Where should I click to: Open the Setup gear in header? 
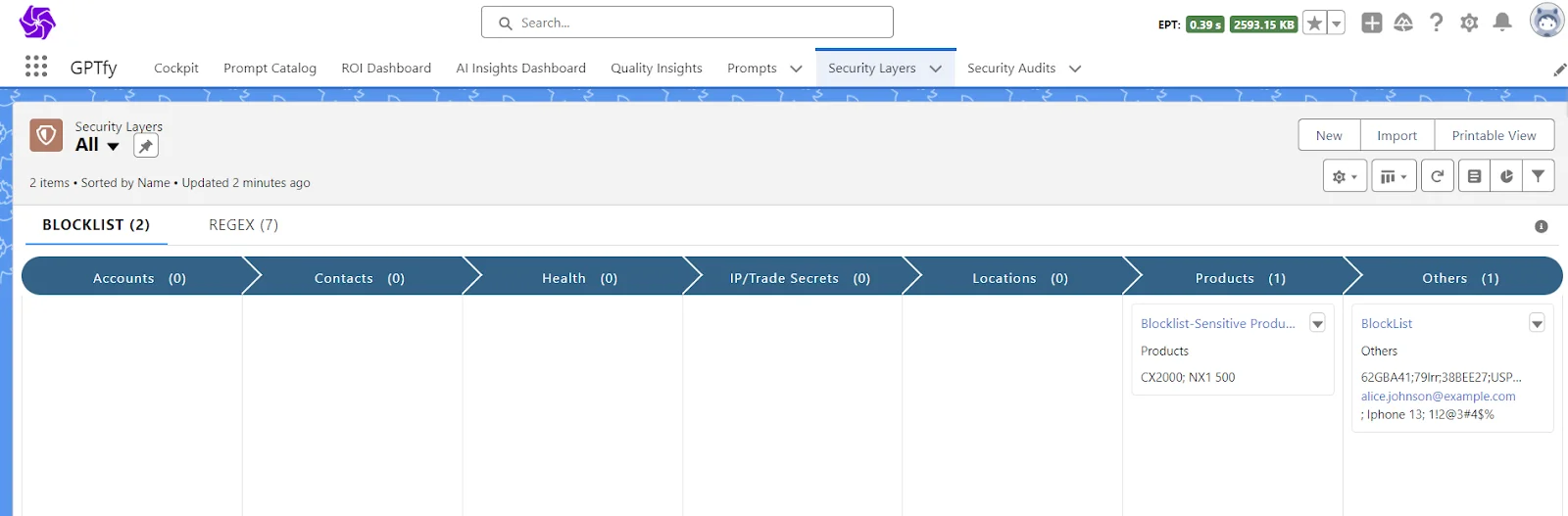tap(1468, 23)
